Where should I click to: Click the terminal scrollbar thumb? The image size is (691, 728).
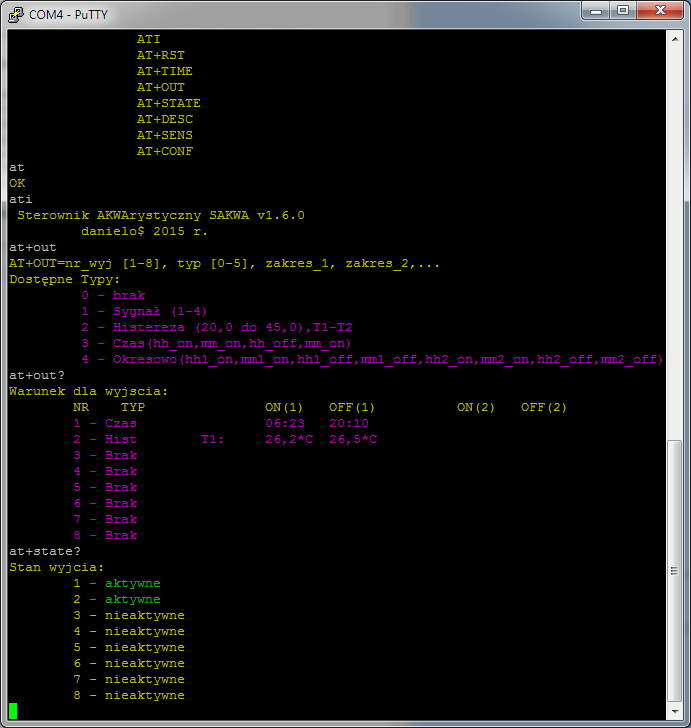[675, 570]
